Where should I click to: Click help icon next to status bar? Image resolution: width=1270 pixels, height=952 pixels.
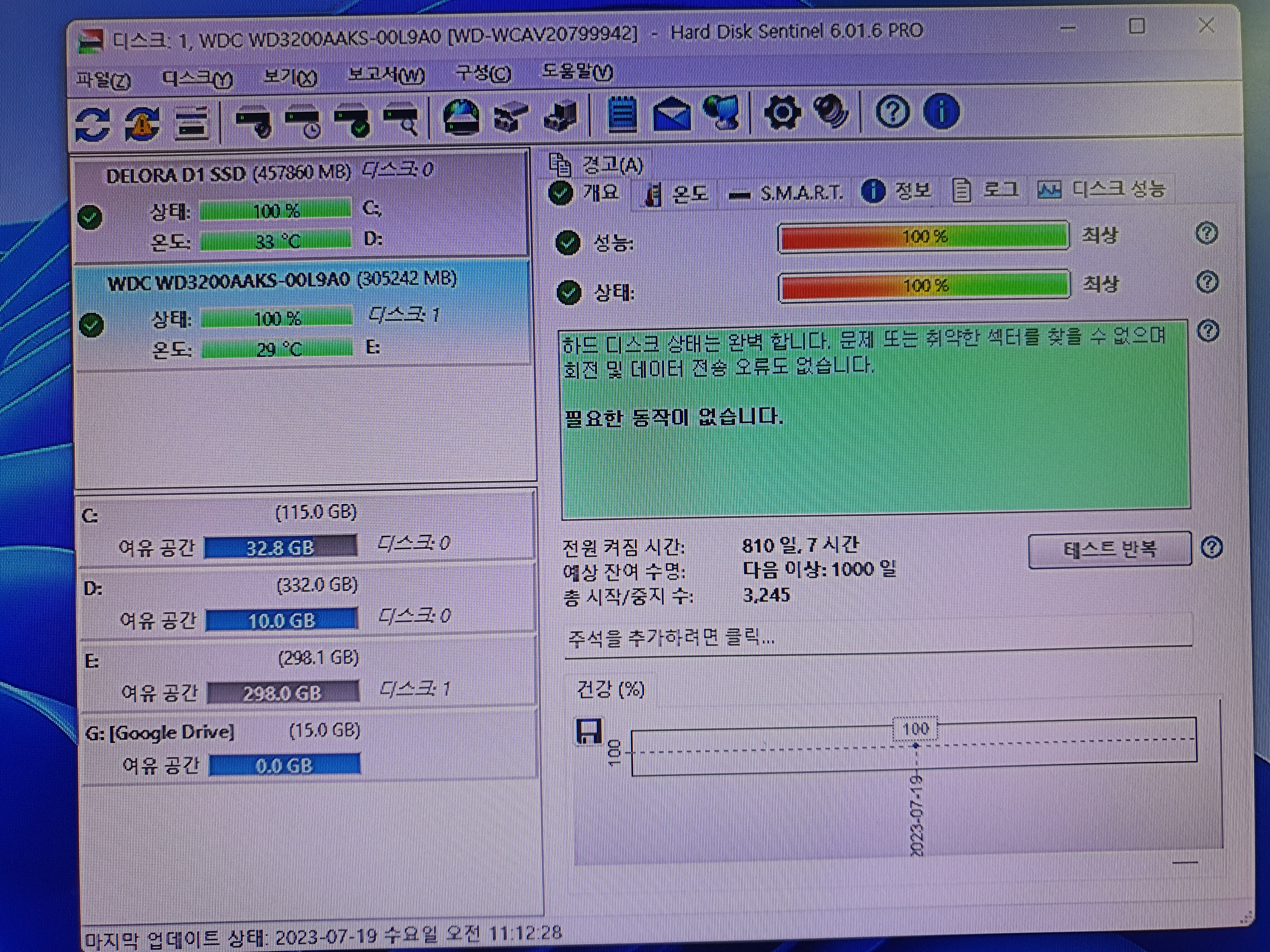[1207, 282]
